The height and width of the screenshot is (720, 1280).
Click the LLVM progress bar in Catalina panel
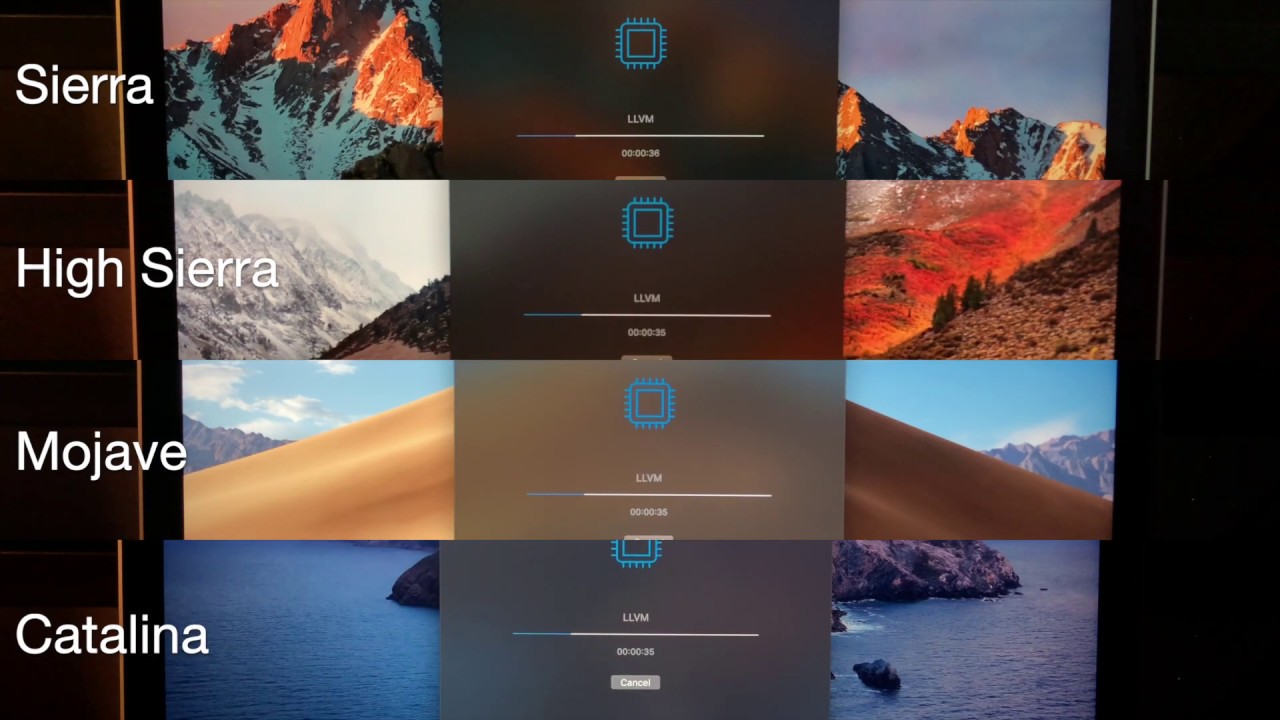click(x=635, y=634)
